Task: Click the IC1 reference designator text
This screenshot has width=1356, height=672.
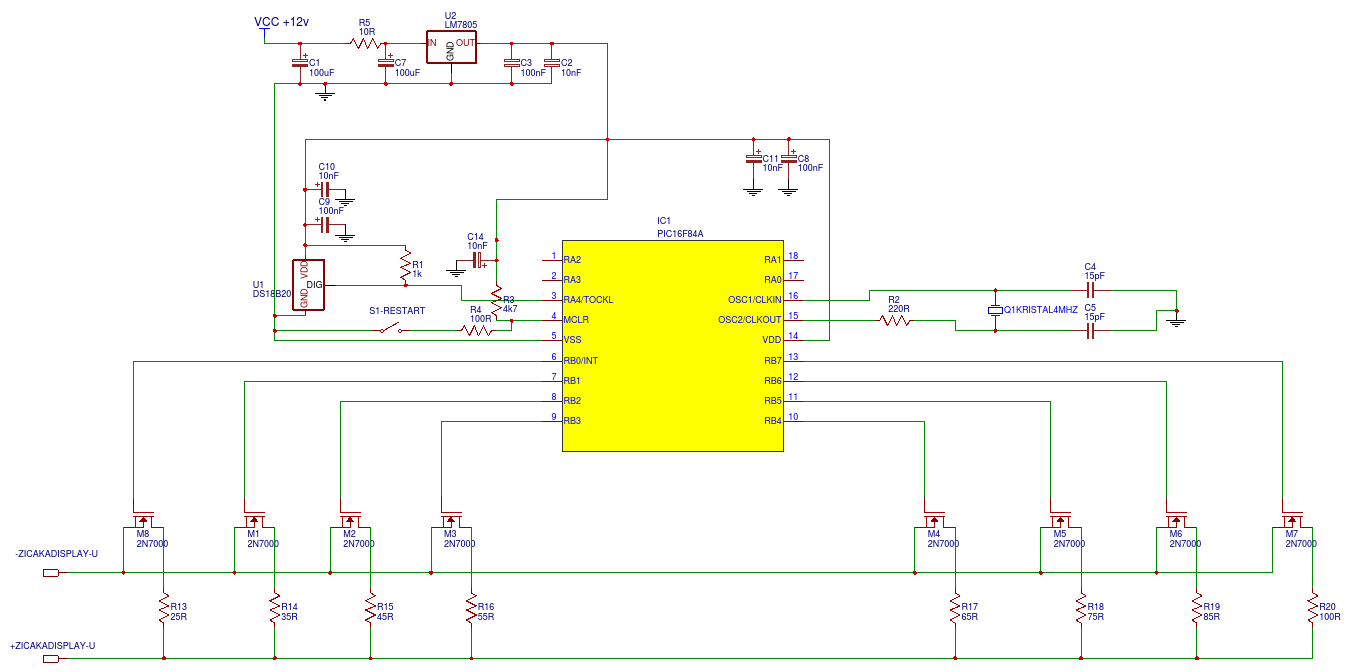Action: pyautogui.click(x=664, y=221)
